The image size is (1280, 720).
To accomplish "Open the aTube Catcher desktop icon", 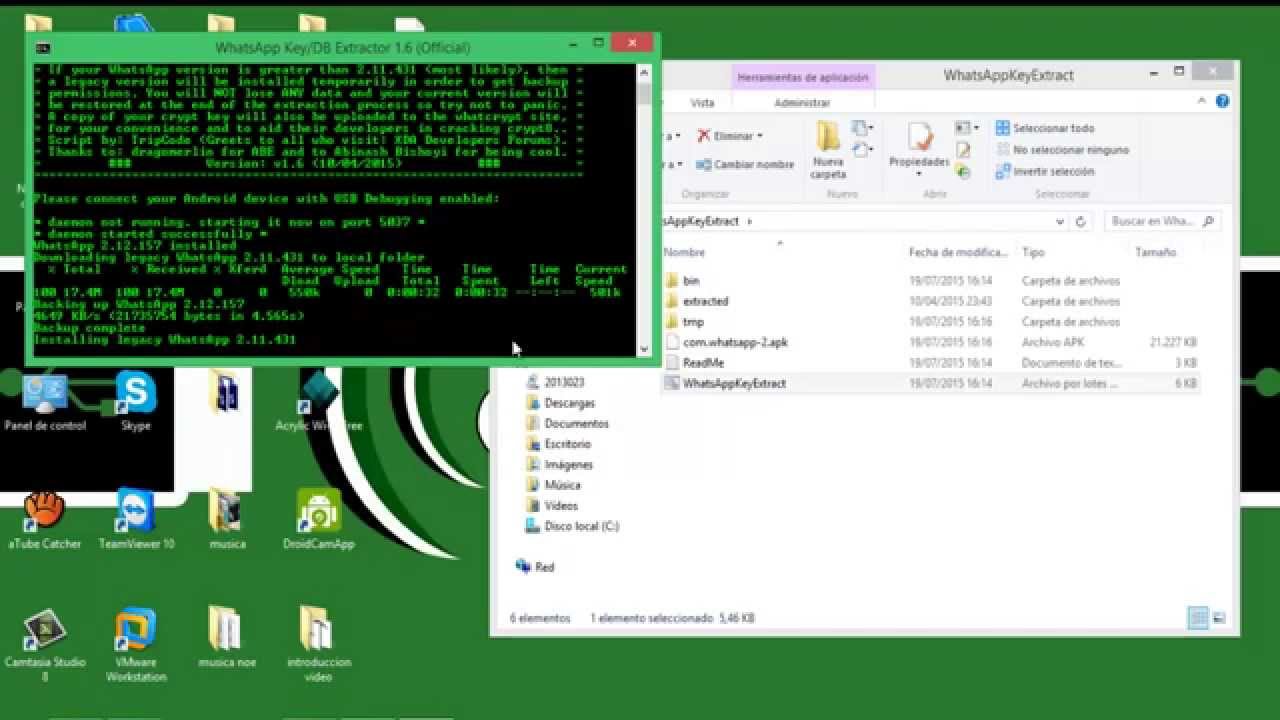I will click(45, 521).
